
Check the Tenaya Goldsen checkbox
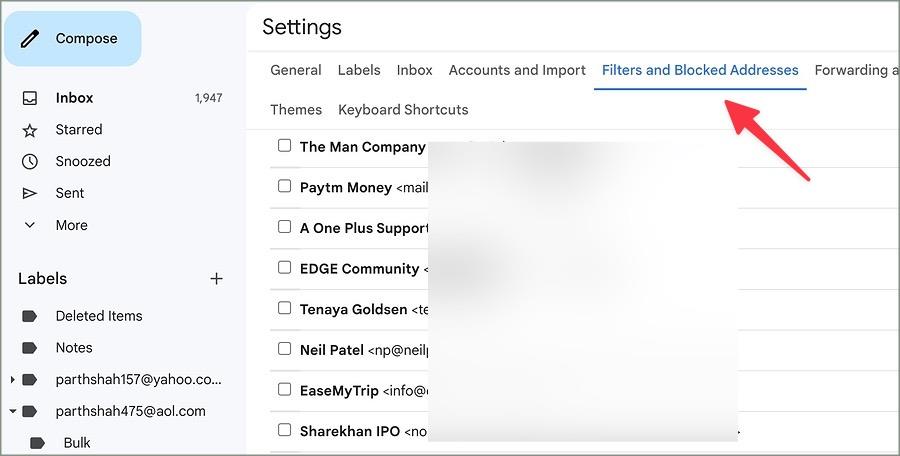coord(284,308)
